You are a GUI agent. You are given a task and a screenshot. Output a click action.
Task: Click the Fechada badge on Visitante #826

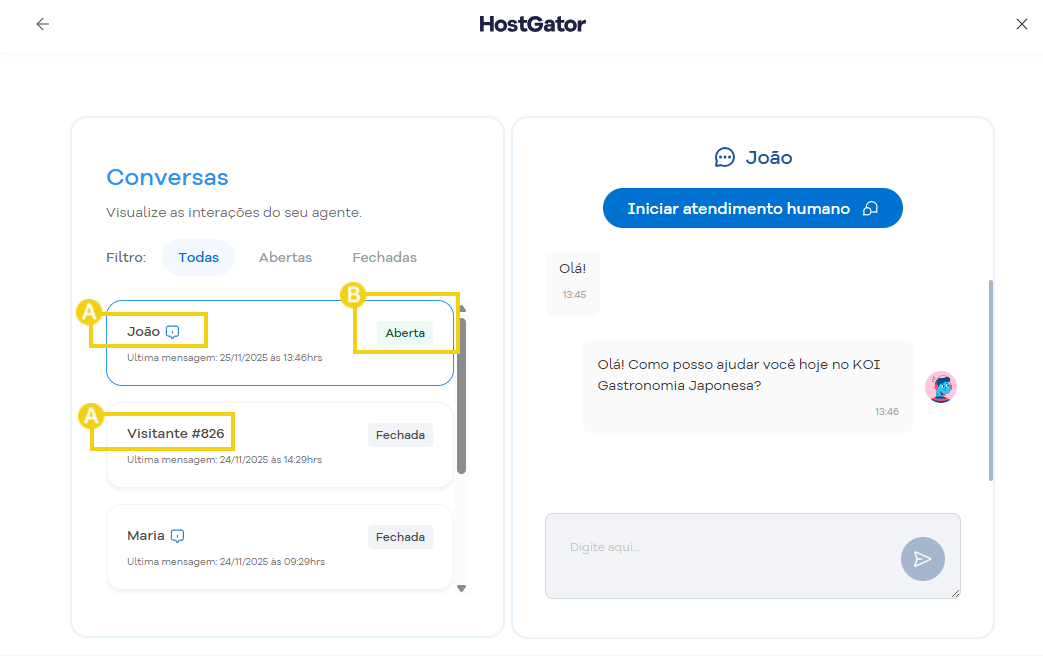click(400, 434)
